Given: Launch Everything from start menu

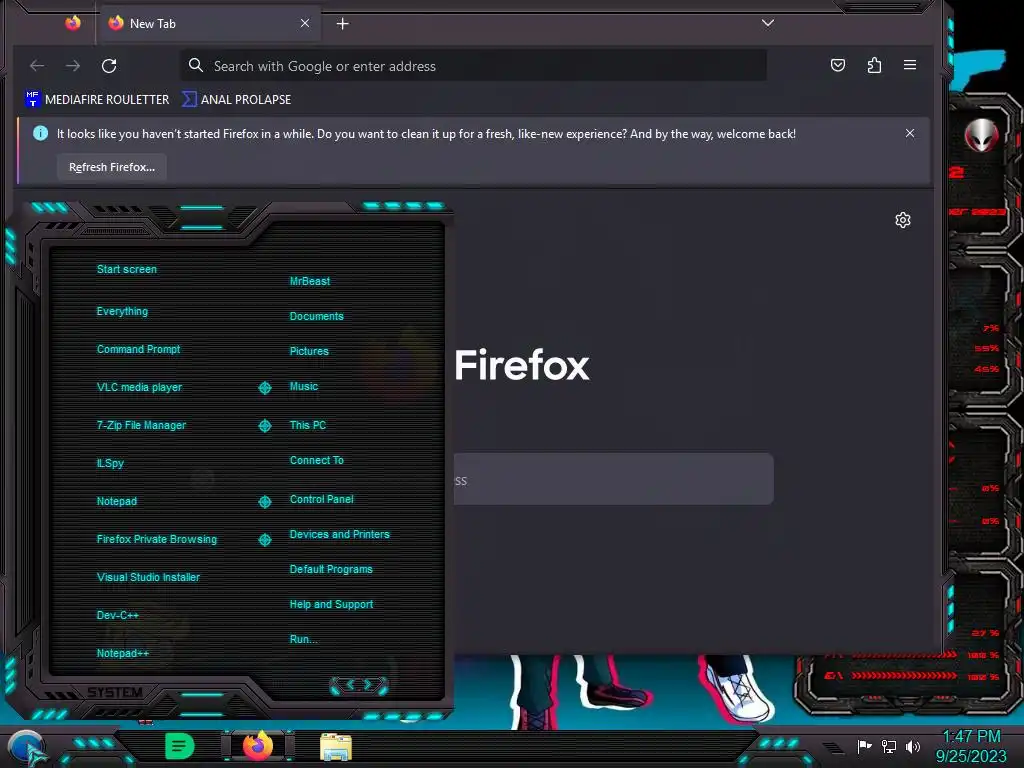Looking at the screenshot, I should (x=122, y=312).
